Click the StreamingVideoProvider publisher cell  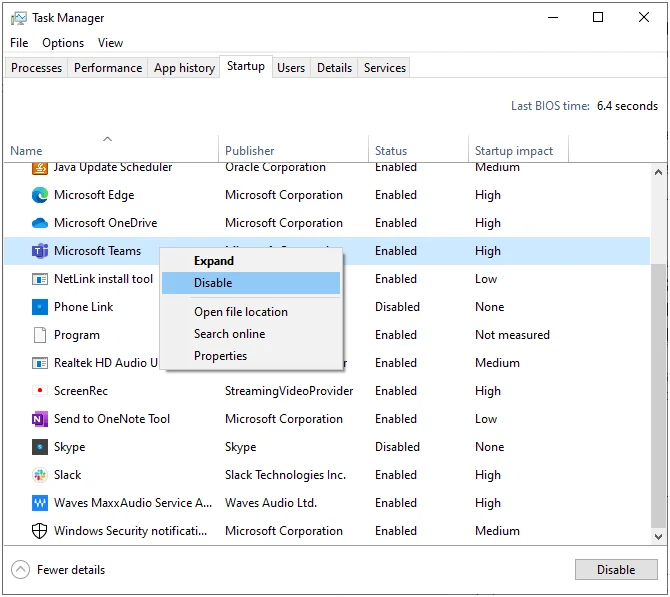(x=289, y=391)
